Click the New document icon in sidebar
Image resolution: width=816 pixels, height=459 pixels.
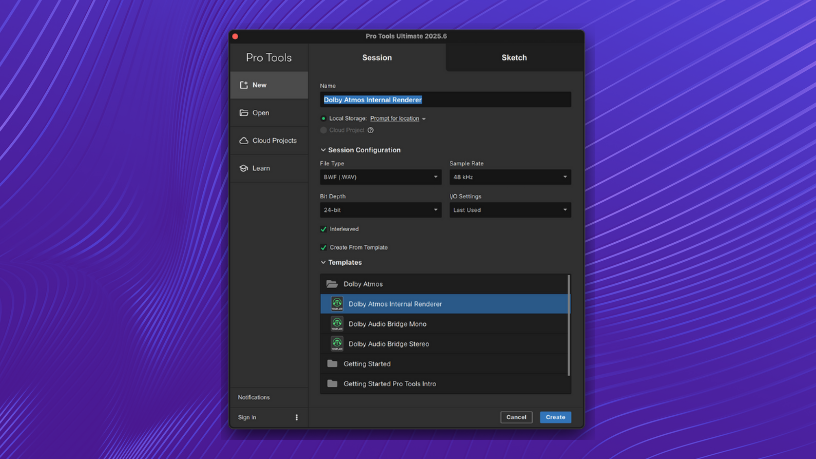coord(244,85)
